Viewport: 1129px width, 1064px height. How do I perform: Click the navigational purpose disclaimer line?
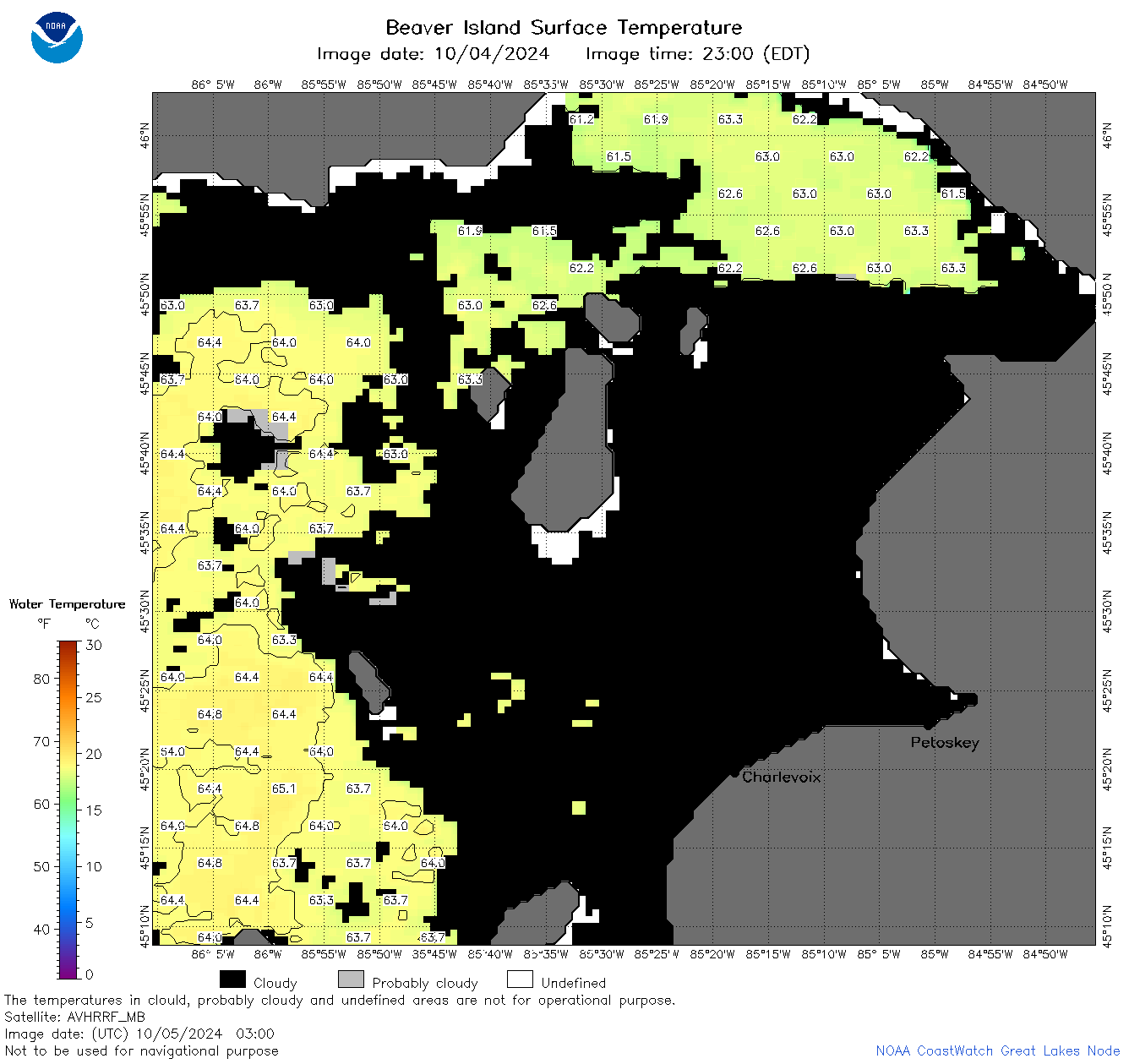tap(141, 1050)
